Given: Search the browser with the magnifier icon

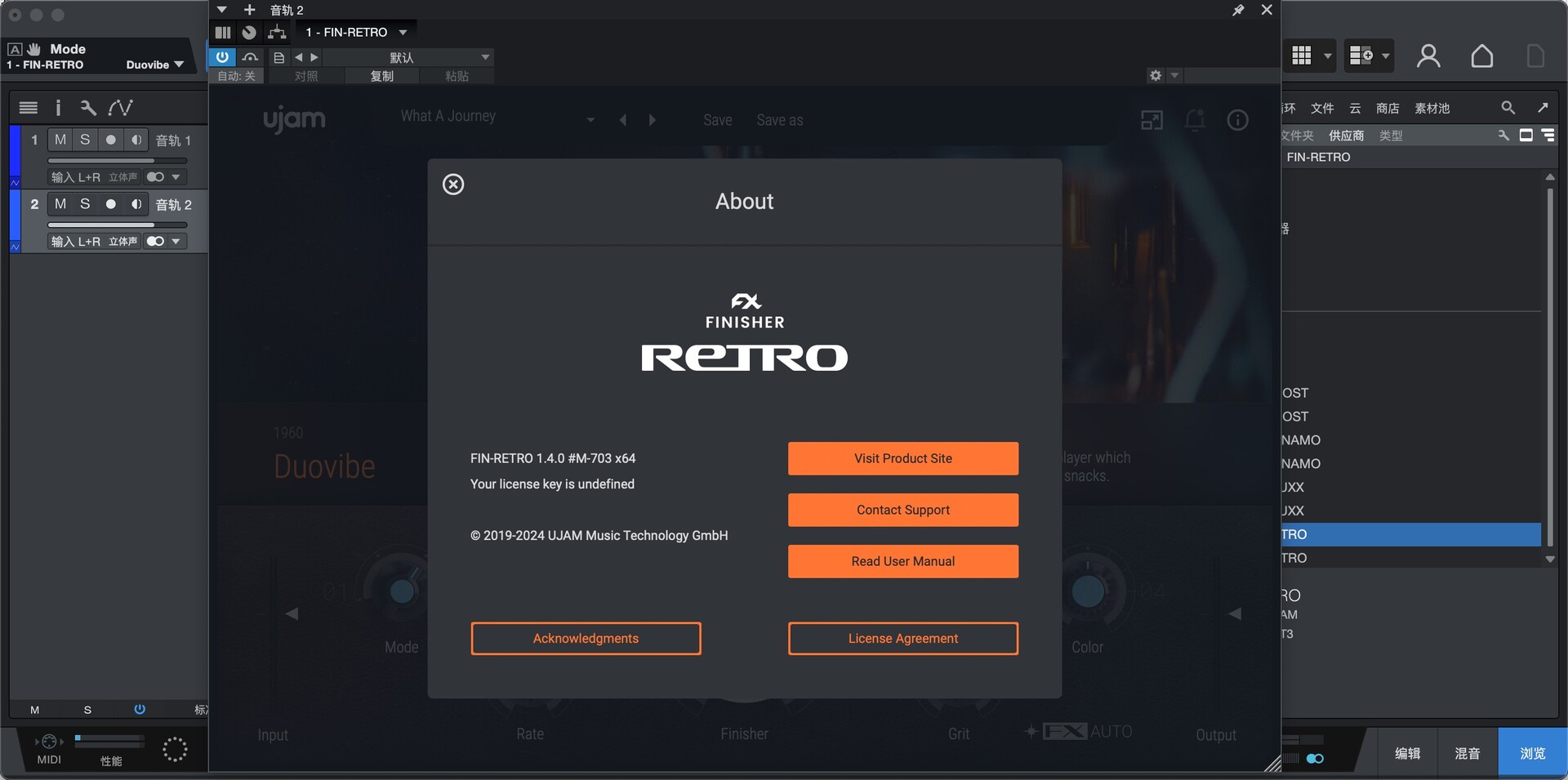Looking at the screenshot, I should [x=1508, y=108].
